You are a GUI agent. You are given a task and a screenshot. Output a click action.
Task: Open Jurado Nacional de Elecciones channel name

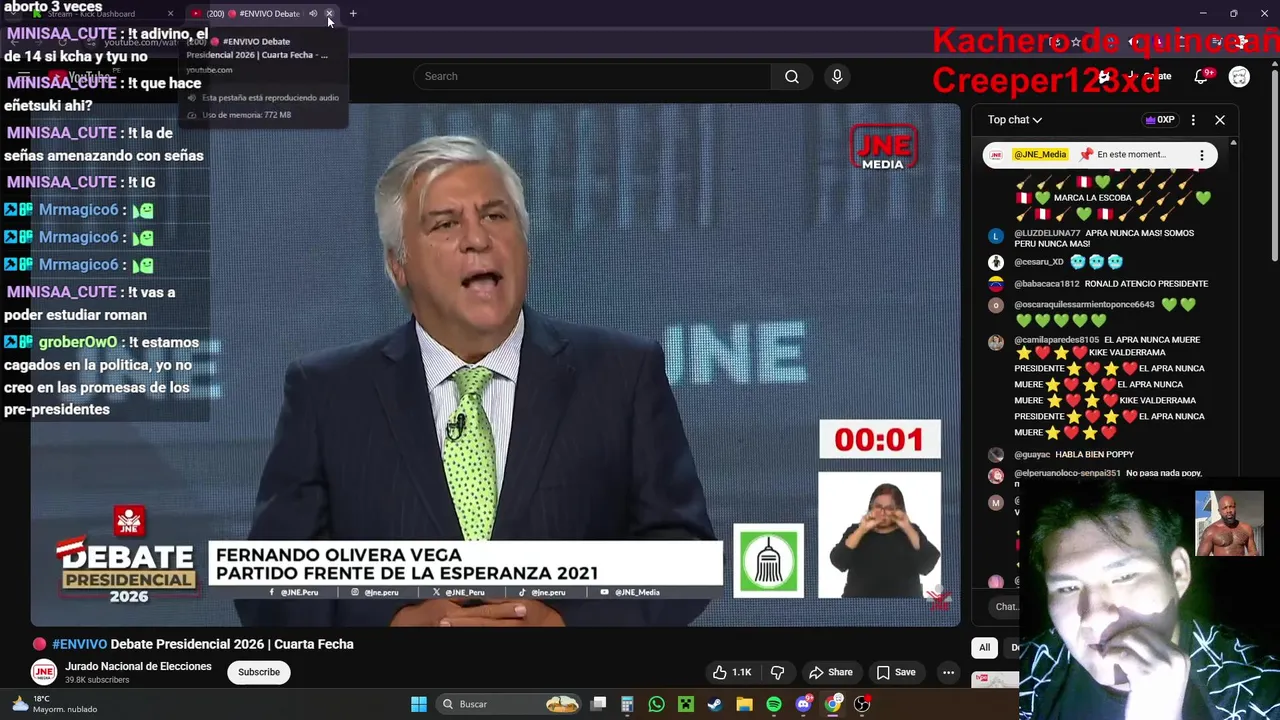[x=138, y=666]
